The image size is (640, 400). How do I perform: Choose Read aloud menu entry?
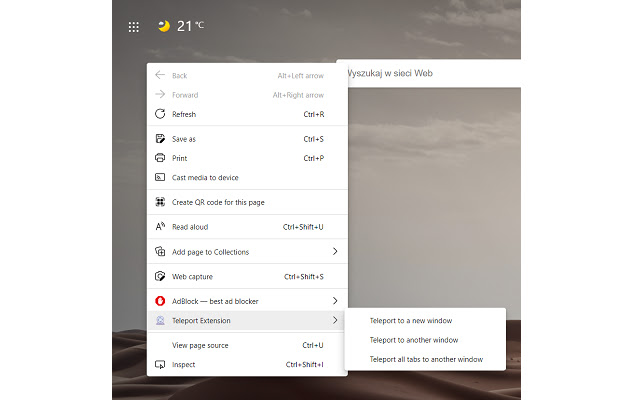click(247, 227)
